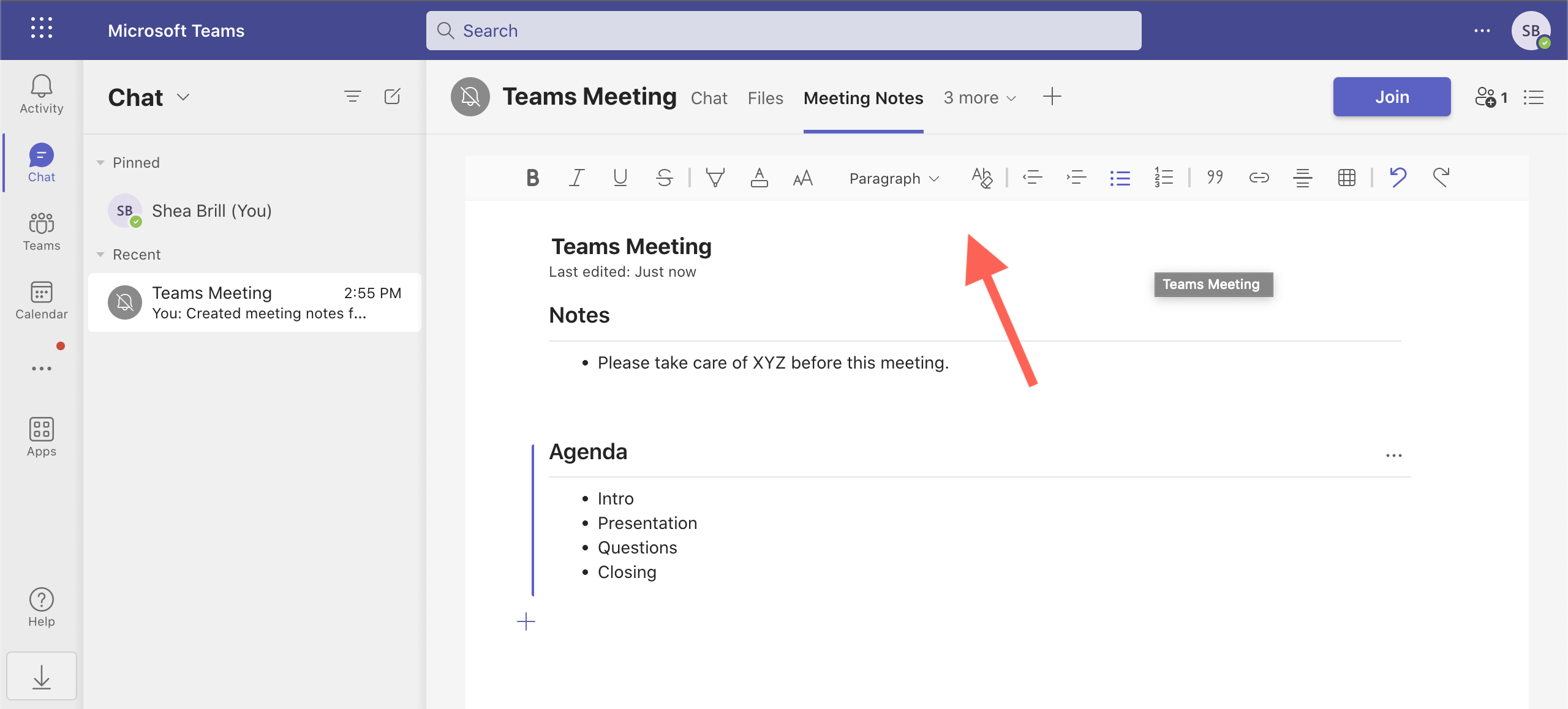Click into the Search field

pyautogui.click(x=783, y=31)
